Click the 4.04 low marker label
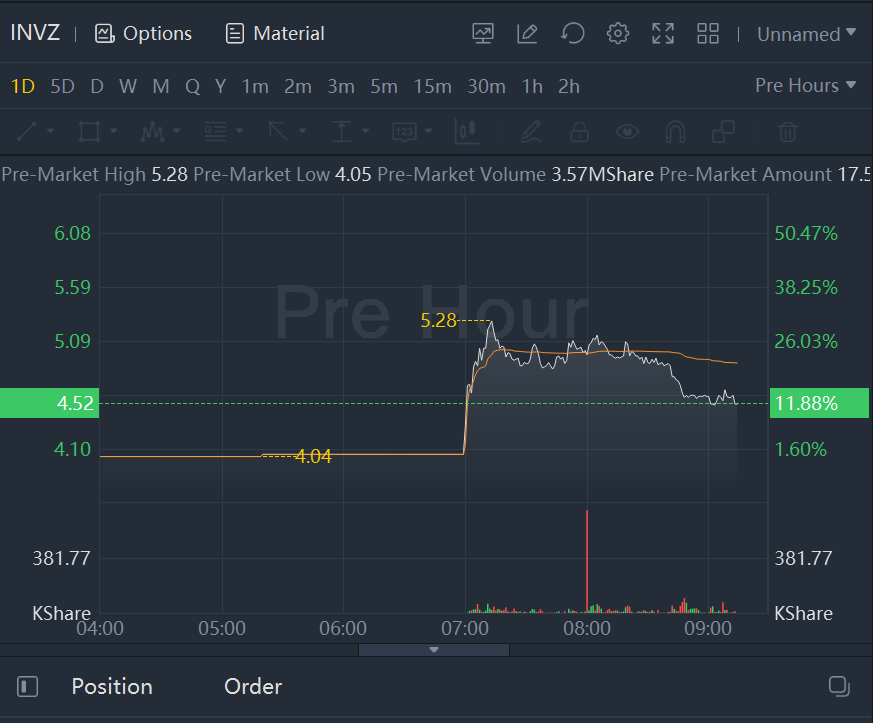The width and height of the screenshot is (873, 723). [x=313, y=456]
